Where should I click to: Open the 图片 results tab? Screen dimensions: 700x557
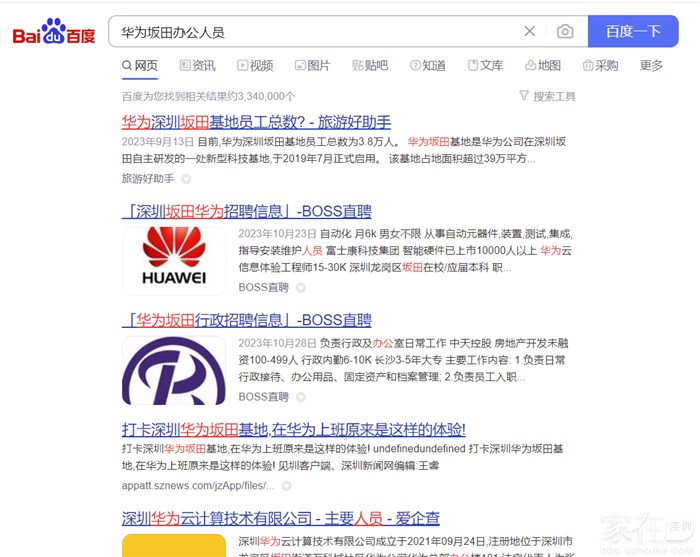pos(312,66)
